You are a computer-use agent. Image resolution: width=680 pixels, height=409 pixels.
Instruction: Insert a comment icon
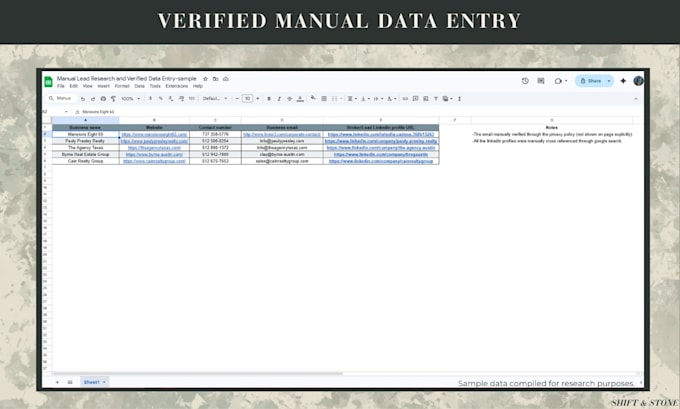tap(415, 99)
